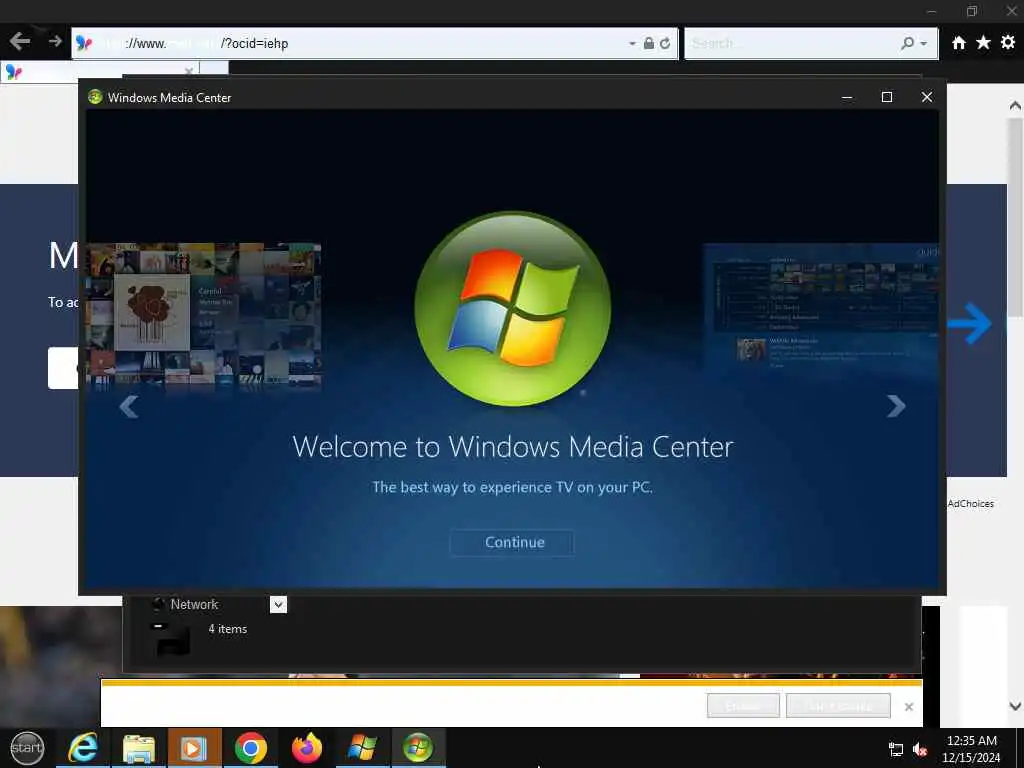Image resolution: width=1024 pixels, height=768 pixels.
Task: Click the '4 items' text
Action: pos(227,629)
